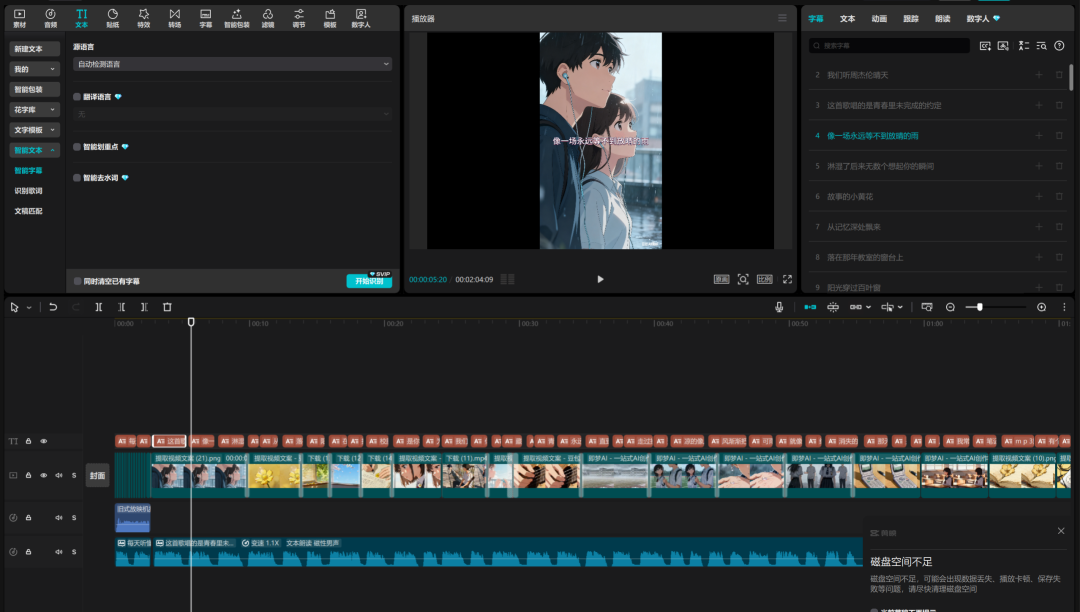Viewport: 1080px width, 612px height.
Task: Switch to the 跟踪 tab
Action: point(911,19)
